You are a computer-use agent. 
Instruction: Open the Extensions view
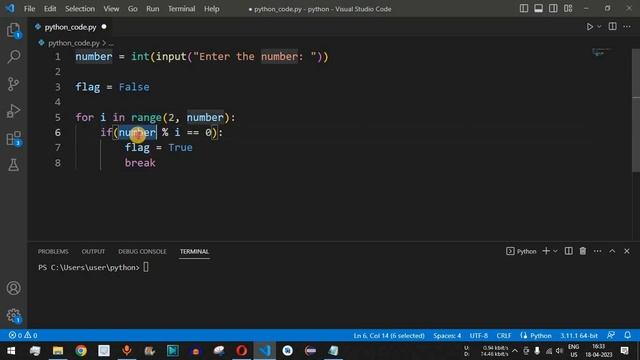[x=13, y=138]
